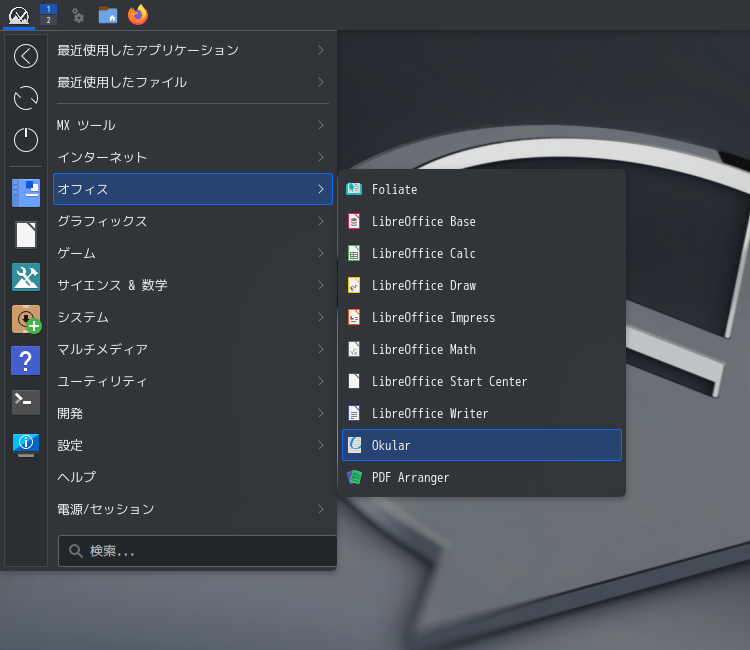Click the 最近使用したファイル text label
750x650 pixels.
click(122, 82)
